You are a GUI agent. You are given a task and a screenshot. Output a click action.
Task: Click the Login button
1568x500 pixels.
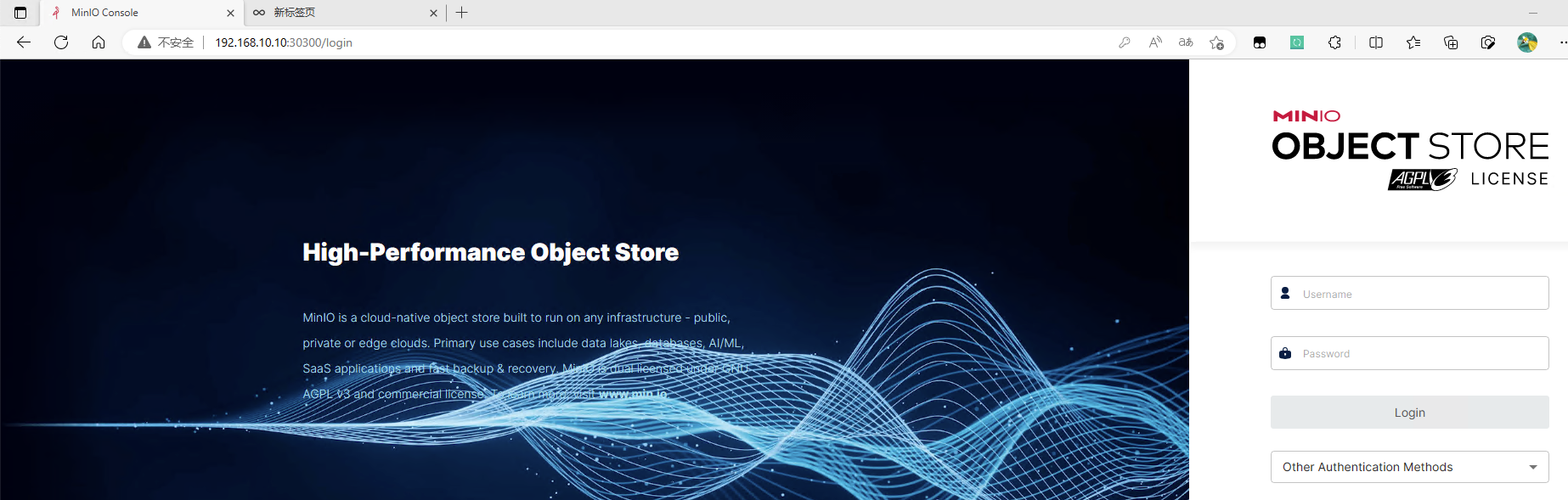tap(1410, 413)
